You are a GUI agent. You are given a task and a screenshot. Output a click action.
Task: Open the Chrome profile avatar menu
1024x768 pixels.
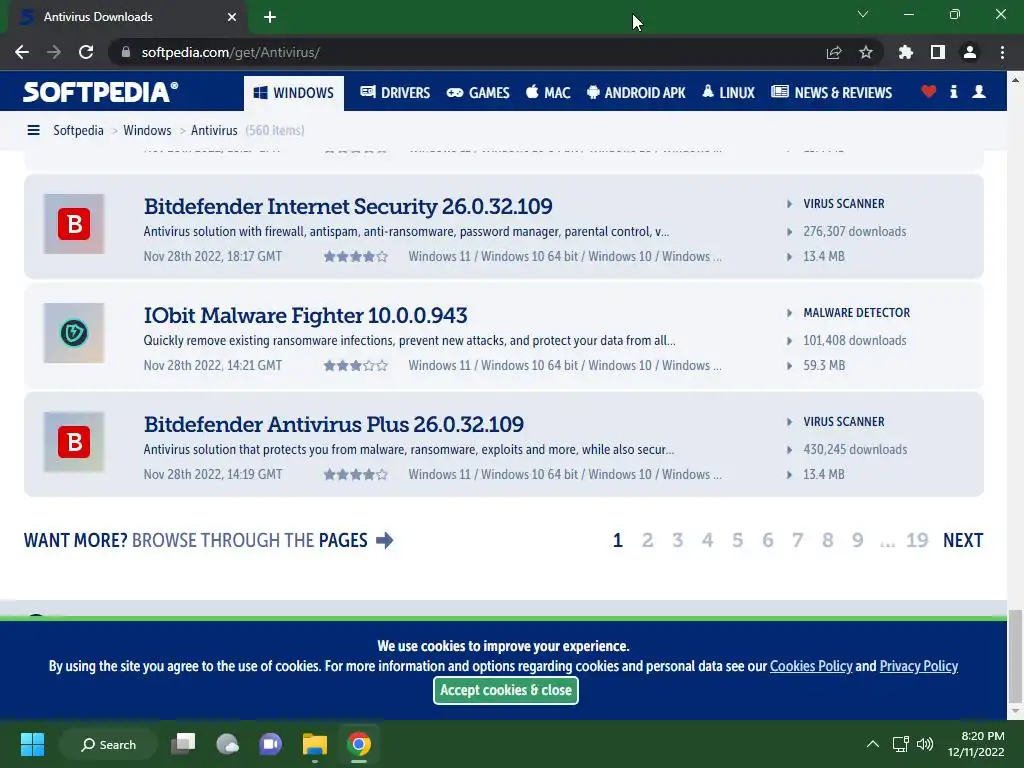tap(970, 52)
